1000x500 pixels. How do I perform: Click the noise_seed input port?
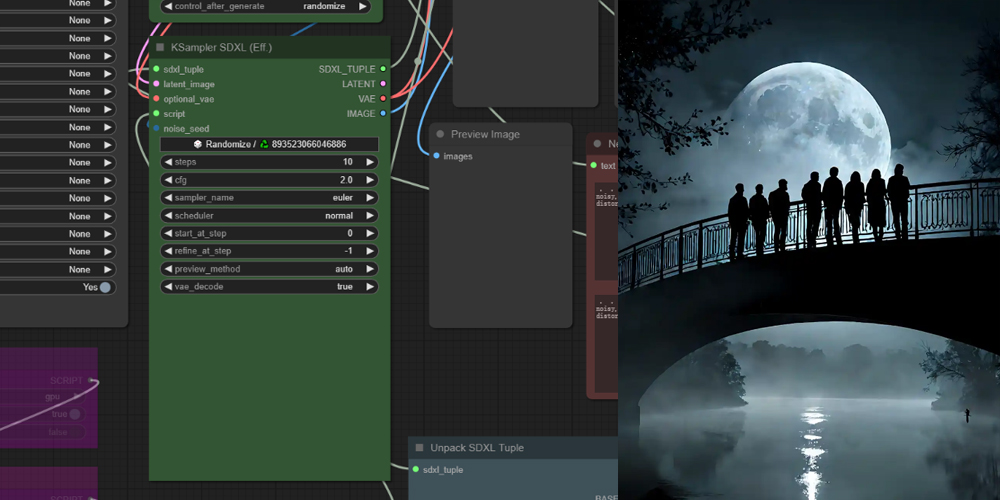[156, 128]
